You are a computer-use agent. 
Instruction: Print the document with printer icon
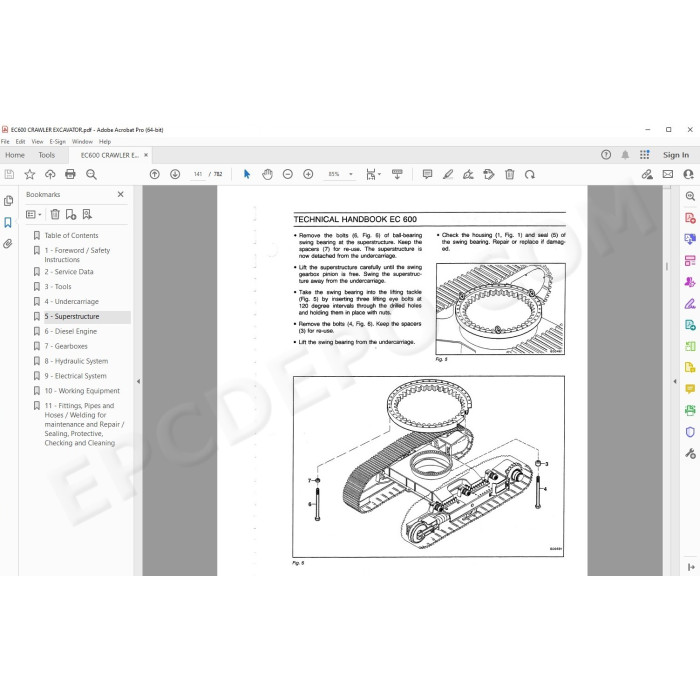[x=70, y=174]
